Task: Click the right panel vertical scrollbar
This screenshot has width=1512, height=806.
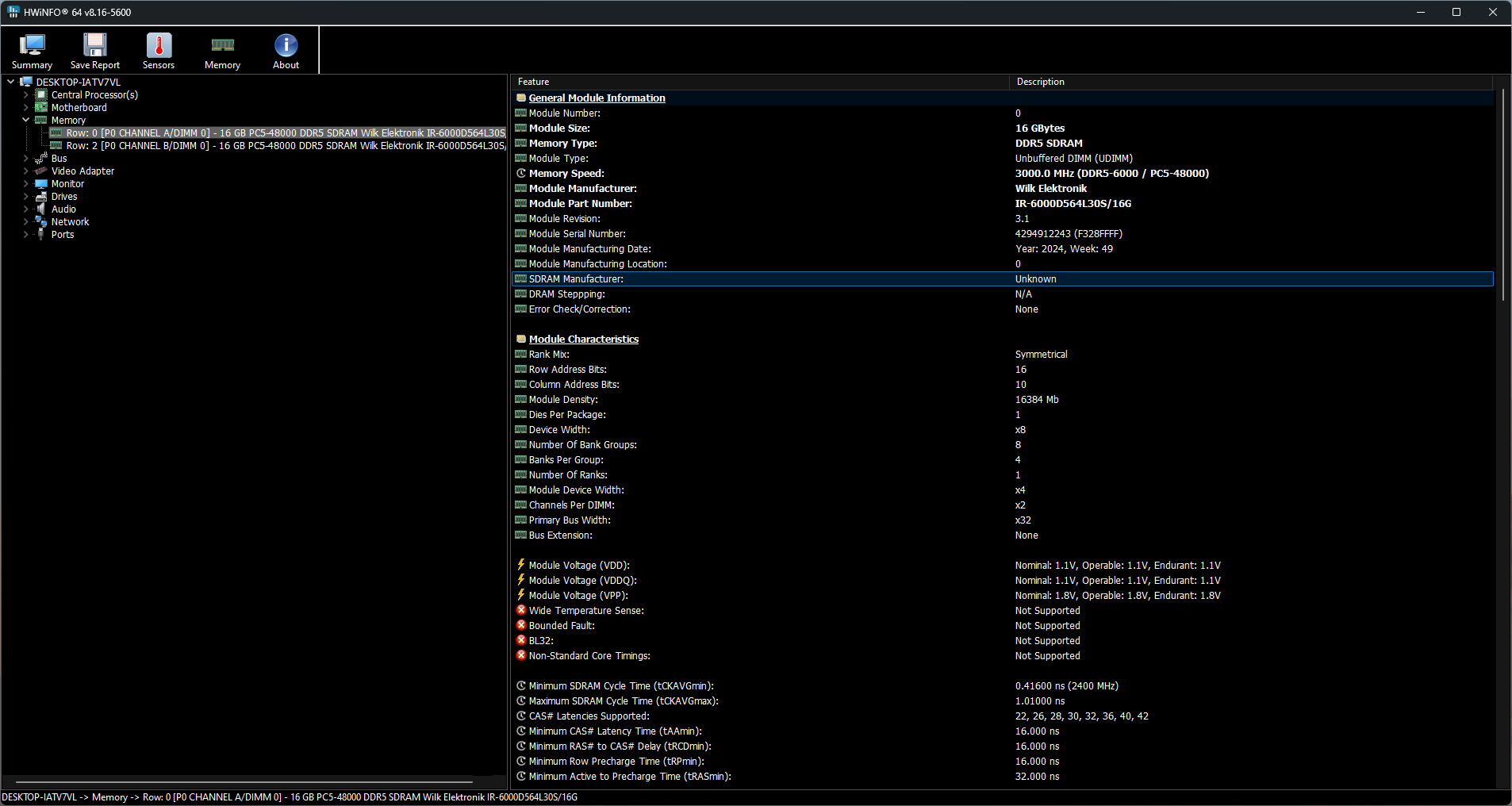Action: pos(1502,194)
